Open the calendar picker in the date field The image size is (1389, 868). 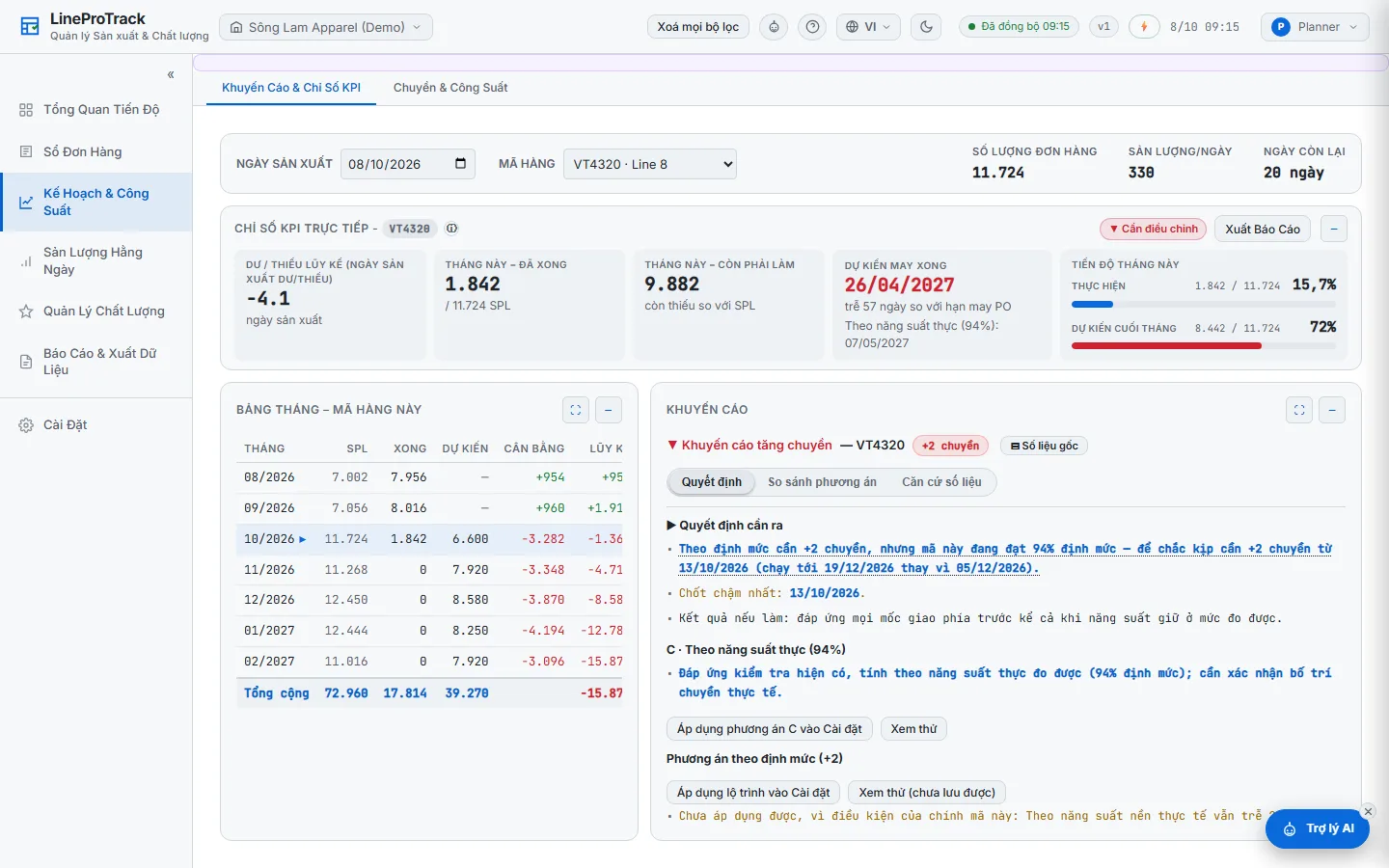pyautogui.click(x=460, y=163)
